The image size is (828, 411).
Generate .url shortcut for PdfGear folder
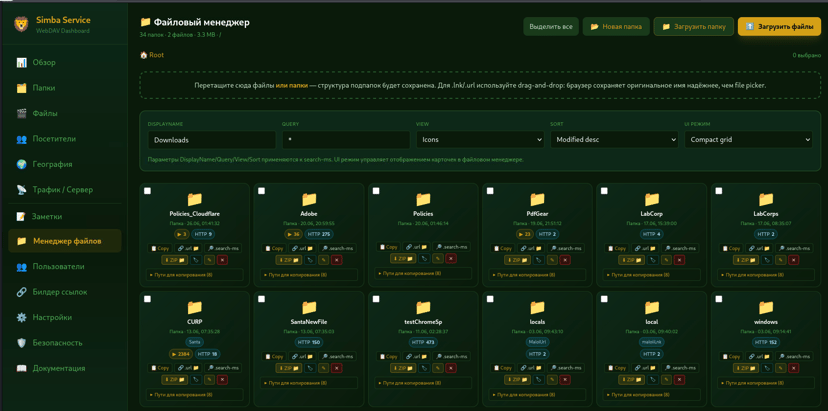pyautogui.click(x=530, y=248)
